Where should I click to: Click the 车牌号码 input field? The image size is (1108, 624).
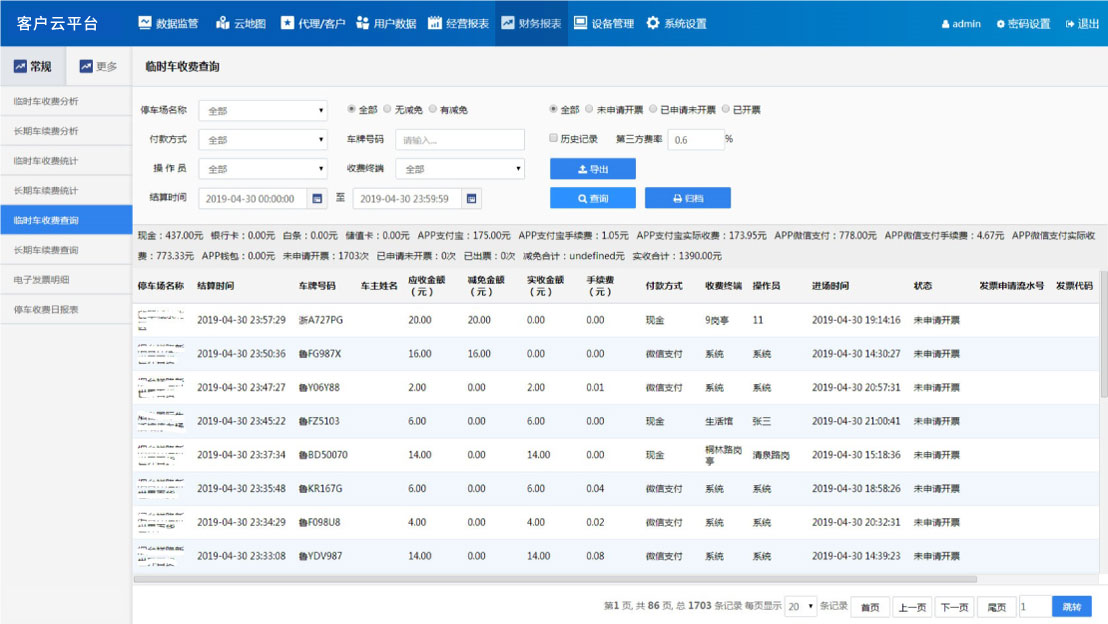coord(460,140)
